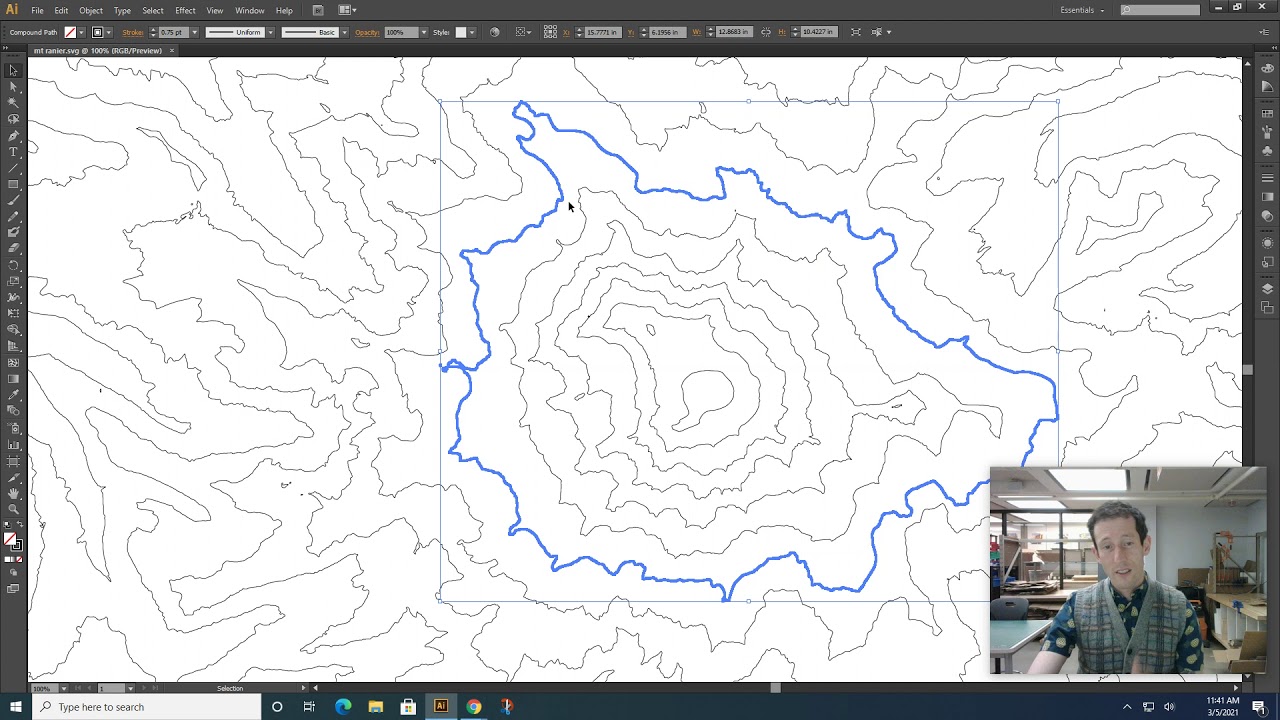Open the Select menu
Screen dimensions: 1280x720
pos(153,10)
